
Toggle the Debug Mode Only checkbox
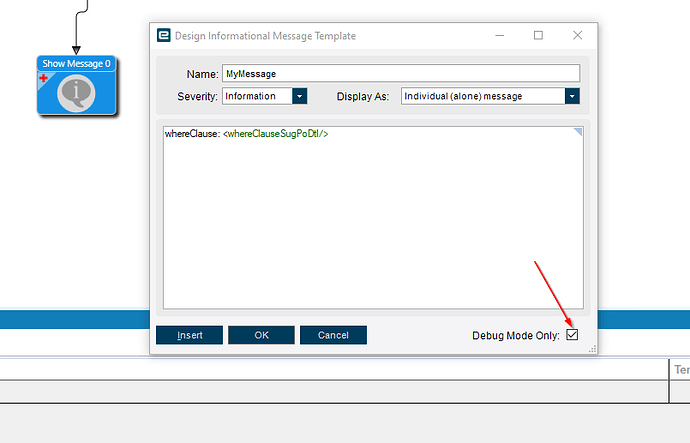(x=572, y=335)
